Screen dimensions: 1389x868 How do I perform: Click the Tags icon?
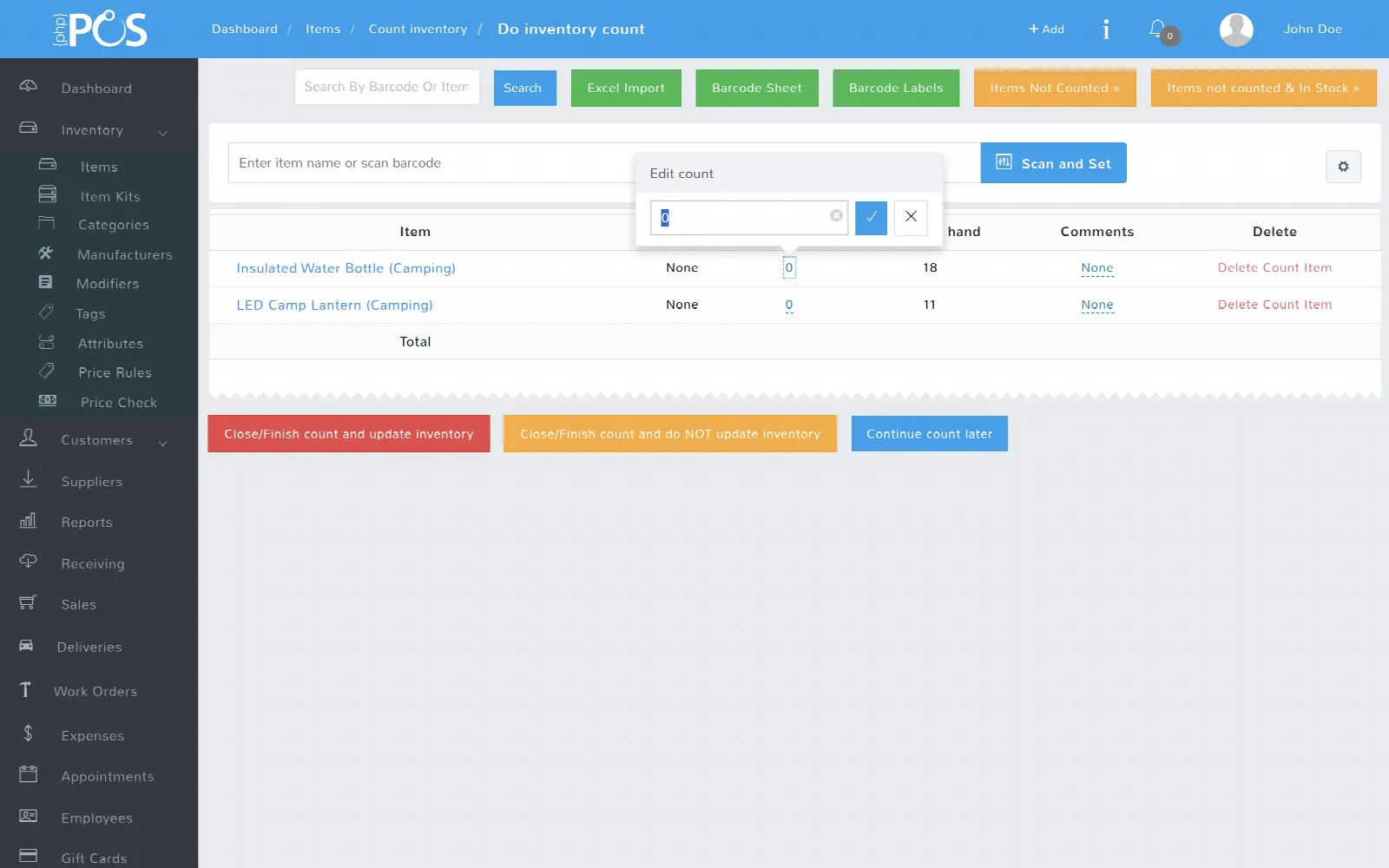(46, 312)
